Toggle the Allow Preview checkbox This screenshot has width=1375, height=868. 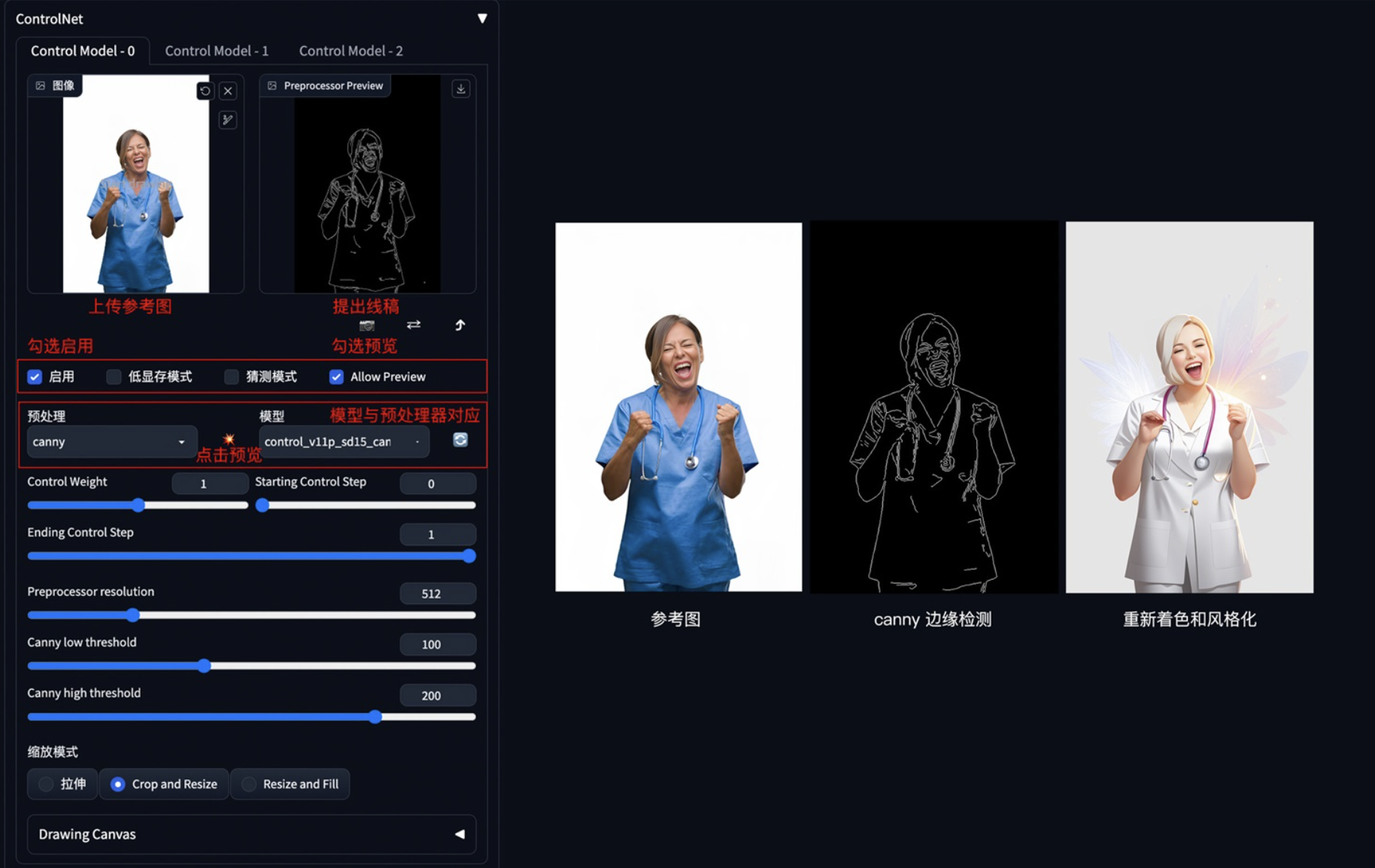336,377
